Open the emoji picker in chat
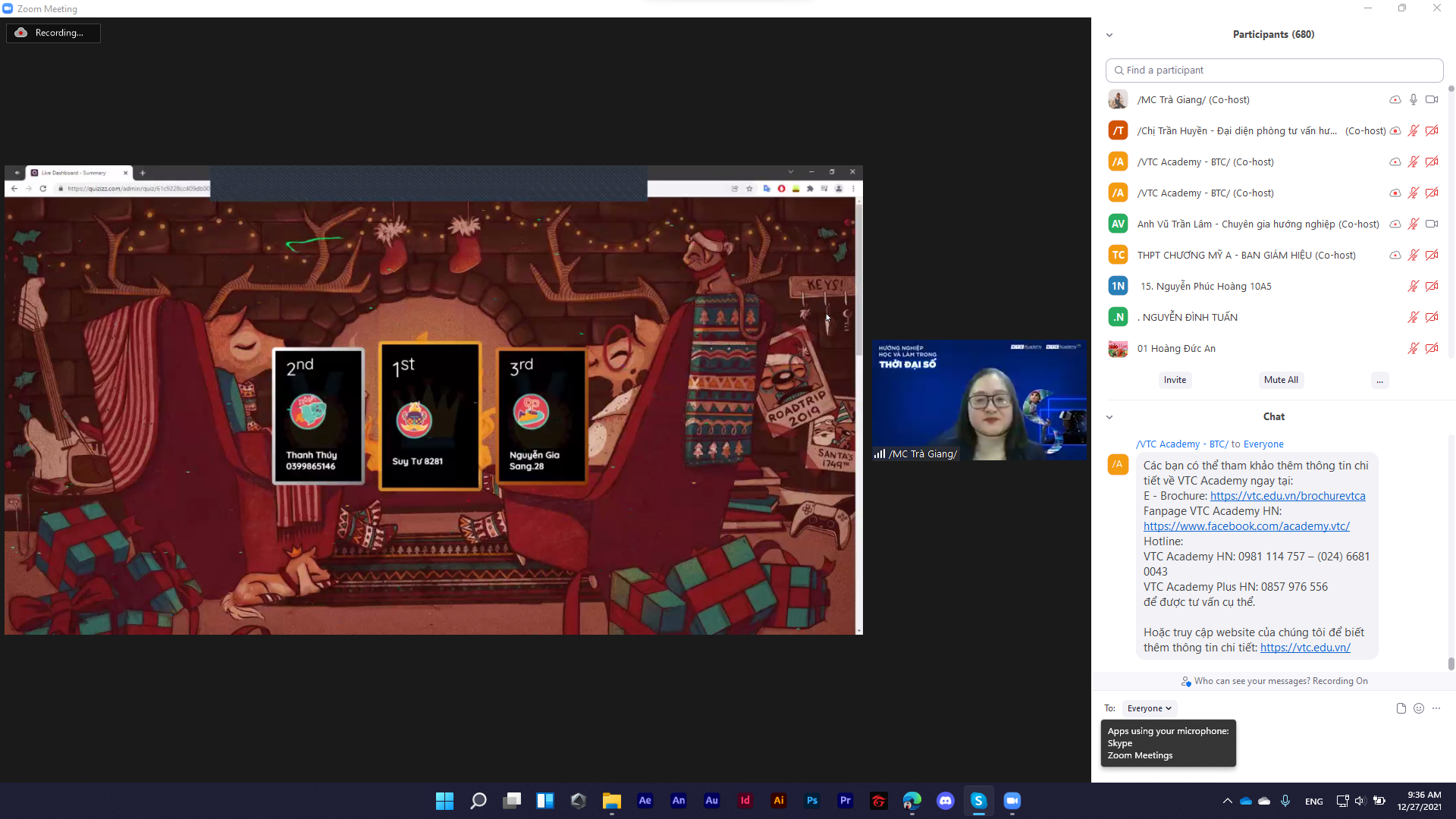1456x819 pixels. click(x=1419, y=708)
